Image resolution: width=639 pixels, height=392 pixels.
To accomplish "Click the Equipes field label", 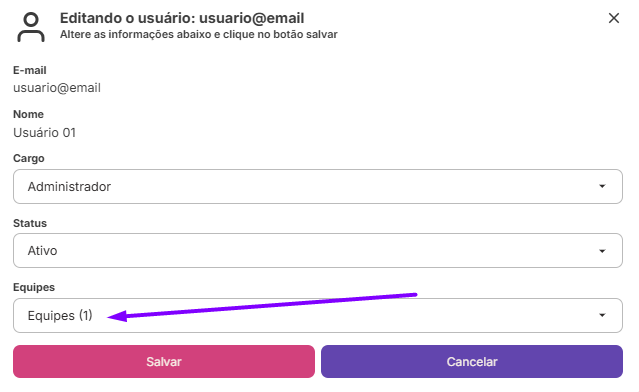I will coord(34,287).
